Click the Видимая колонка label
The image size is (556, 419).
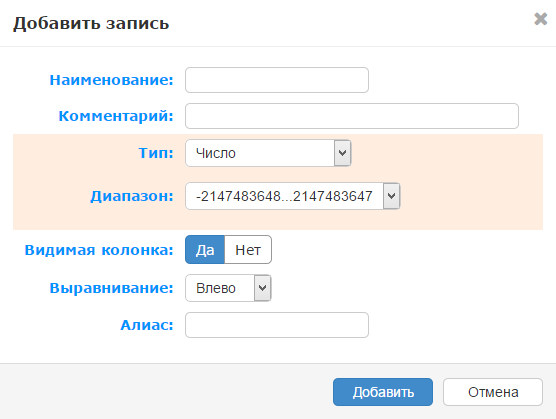pyautogui.click(x=99, y=250)
